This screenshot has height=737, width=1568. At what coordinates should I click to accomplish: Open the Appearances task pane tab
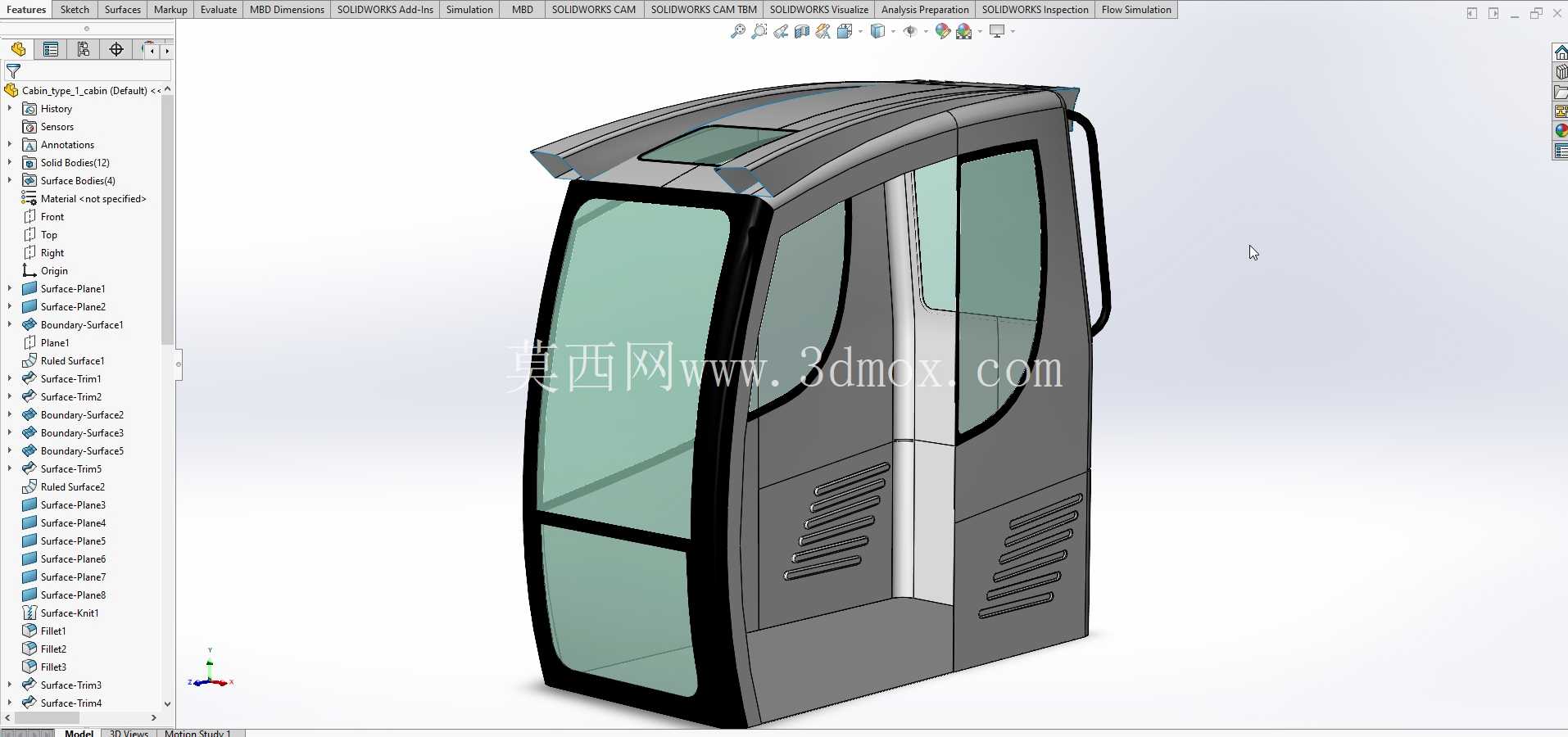tap(1561, 131)
